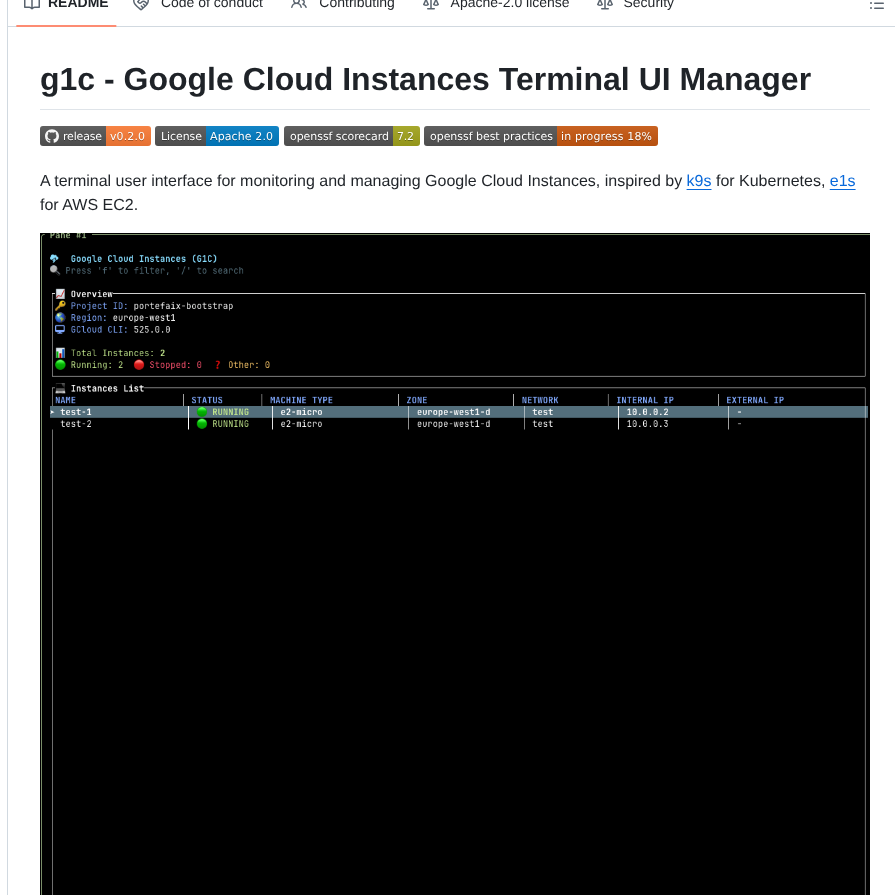This screenshot has height=895, width=895.
Task: Click the scales icon beside Apache-2.0 license
Action: [x=431, y=4]
